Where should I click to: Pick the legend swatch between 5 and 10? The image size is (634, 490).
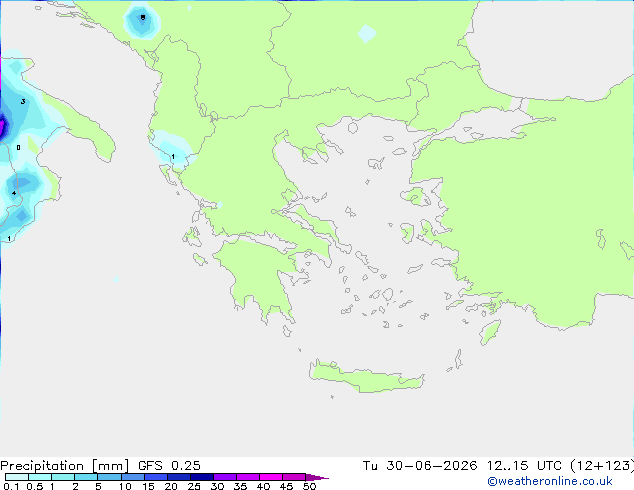click(x=109, y=477)
